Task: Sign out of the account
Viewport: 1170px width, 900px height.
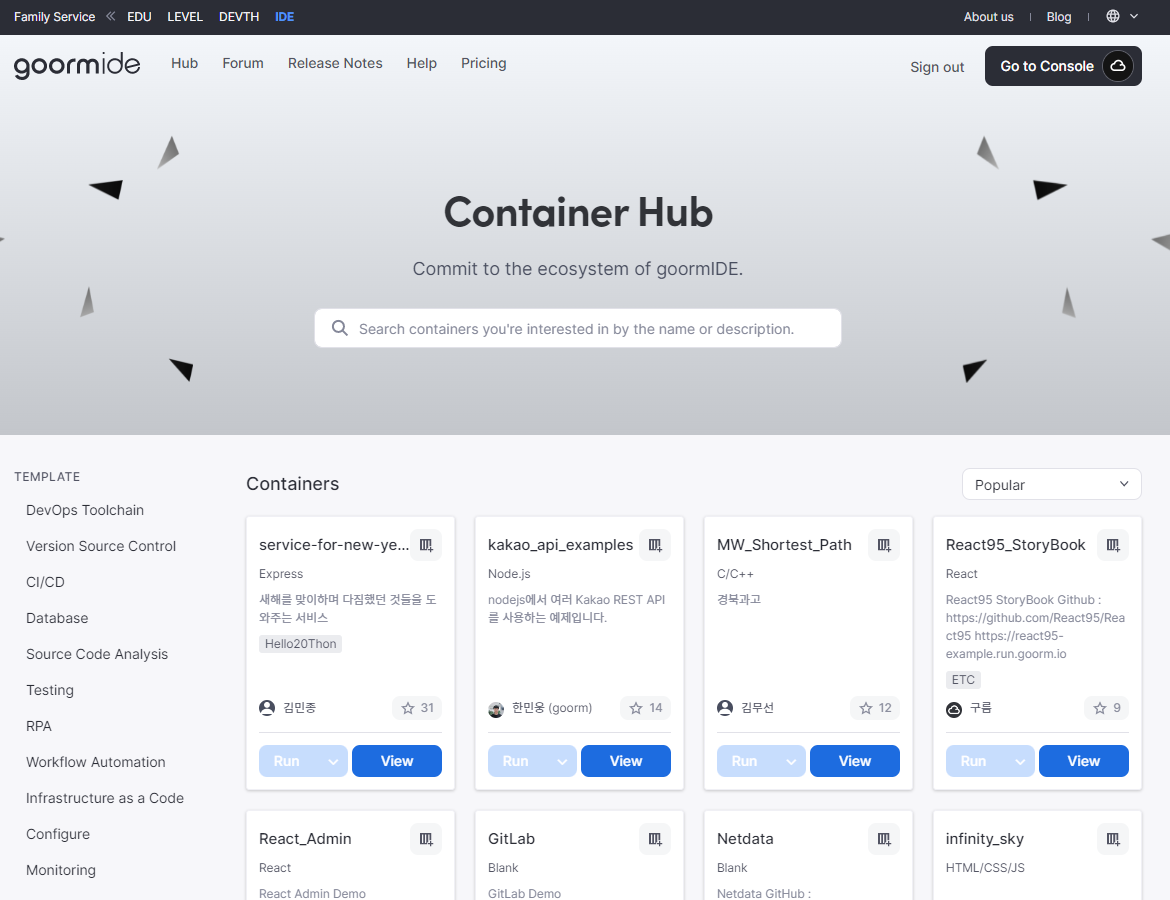Action: point(936,67)
